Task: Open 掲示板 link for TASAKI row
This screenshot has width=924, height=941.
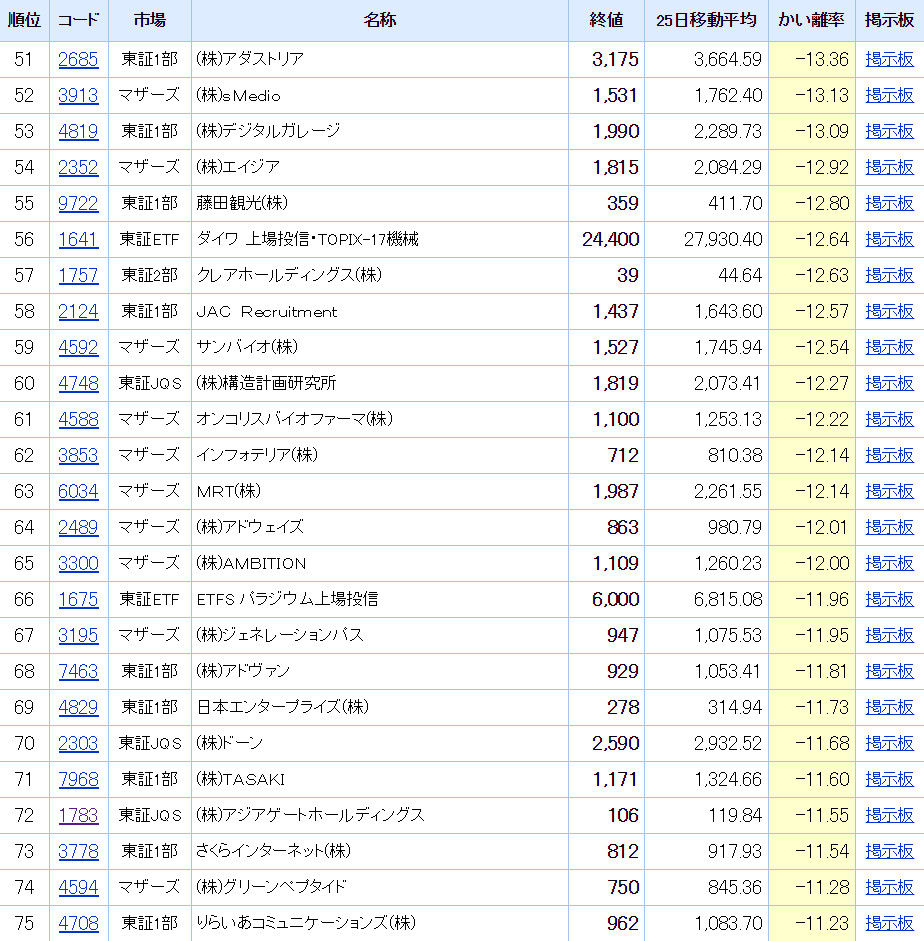Action: (889, 780)
